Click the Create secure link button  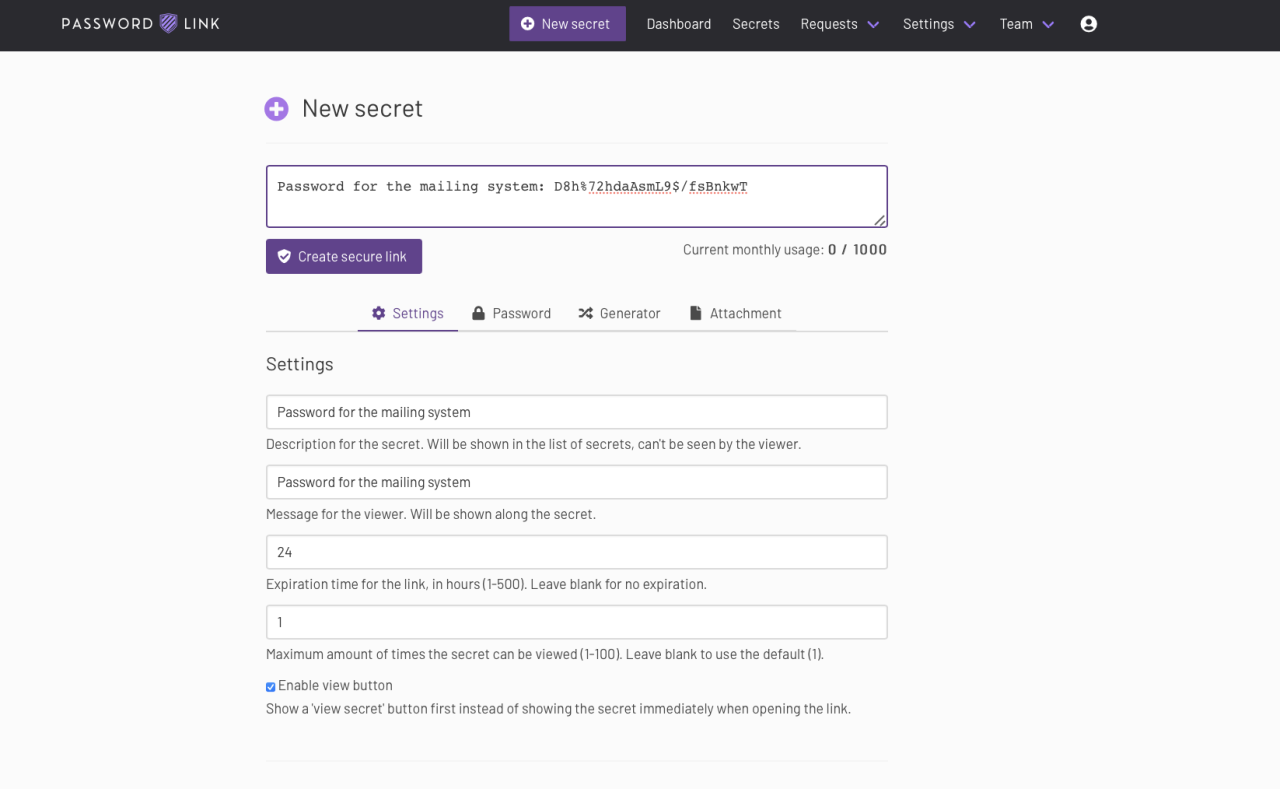click(x=344, y=257)
